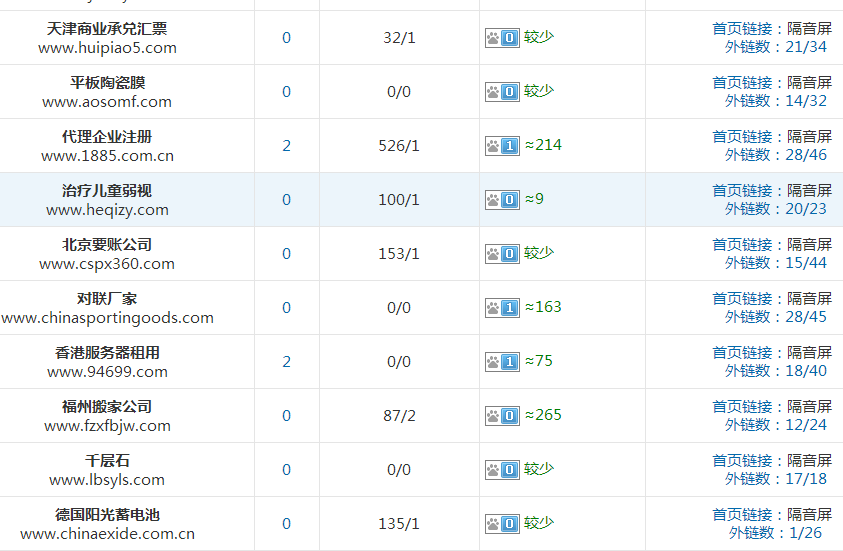Click the 135/1 value for chinaexide
This screenshot has width=843, height=551.
point(399,524)
